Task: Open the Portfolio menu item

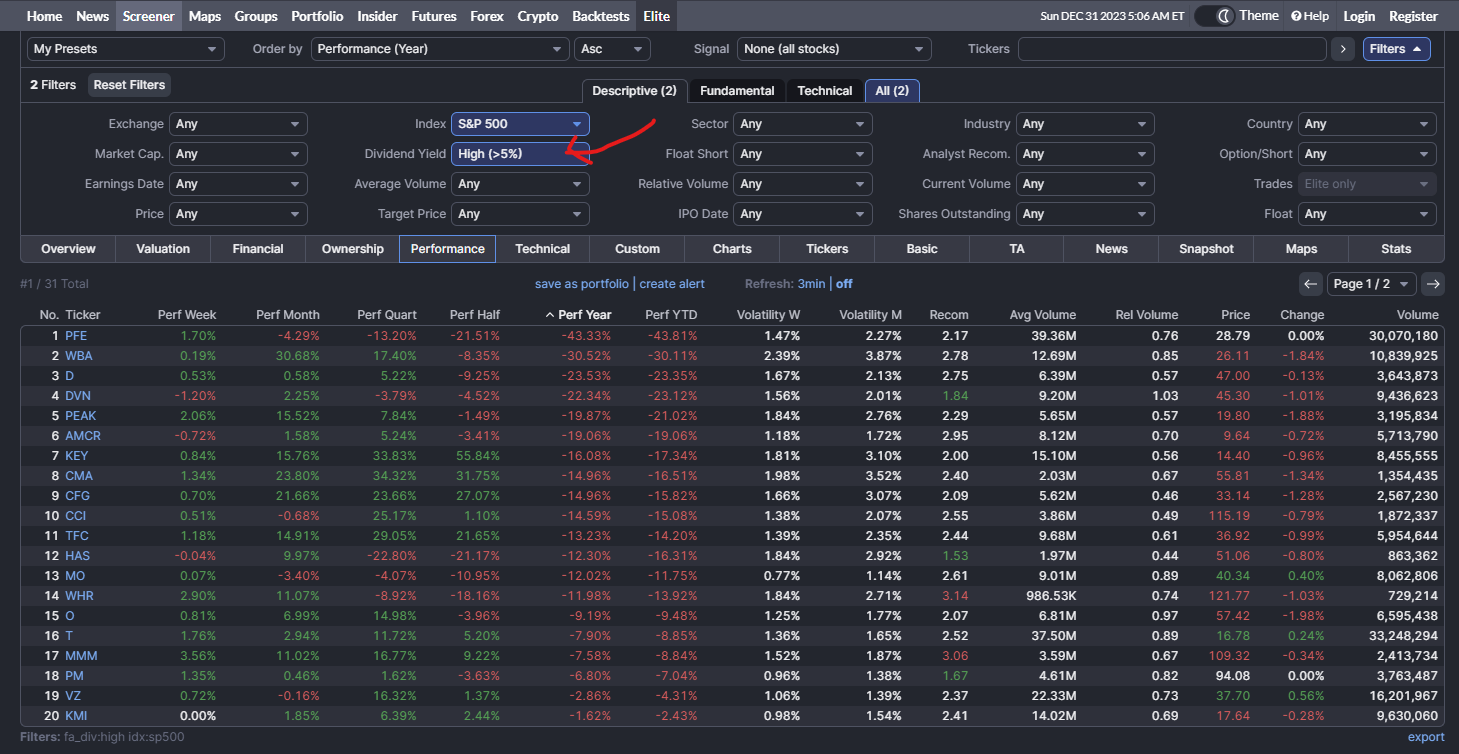Action: tap(317, 16)
